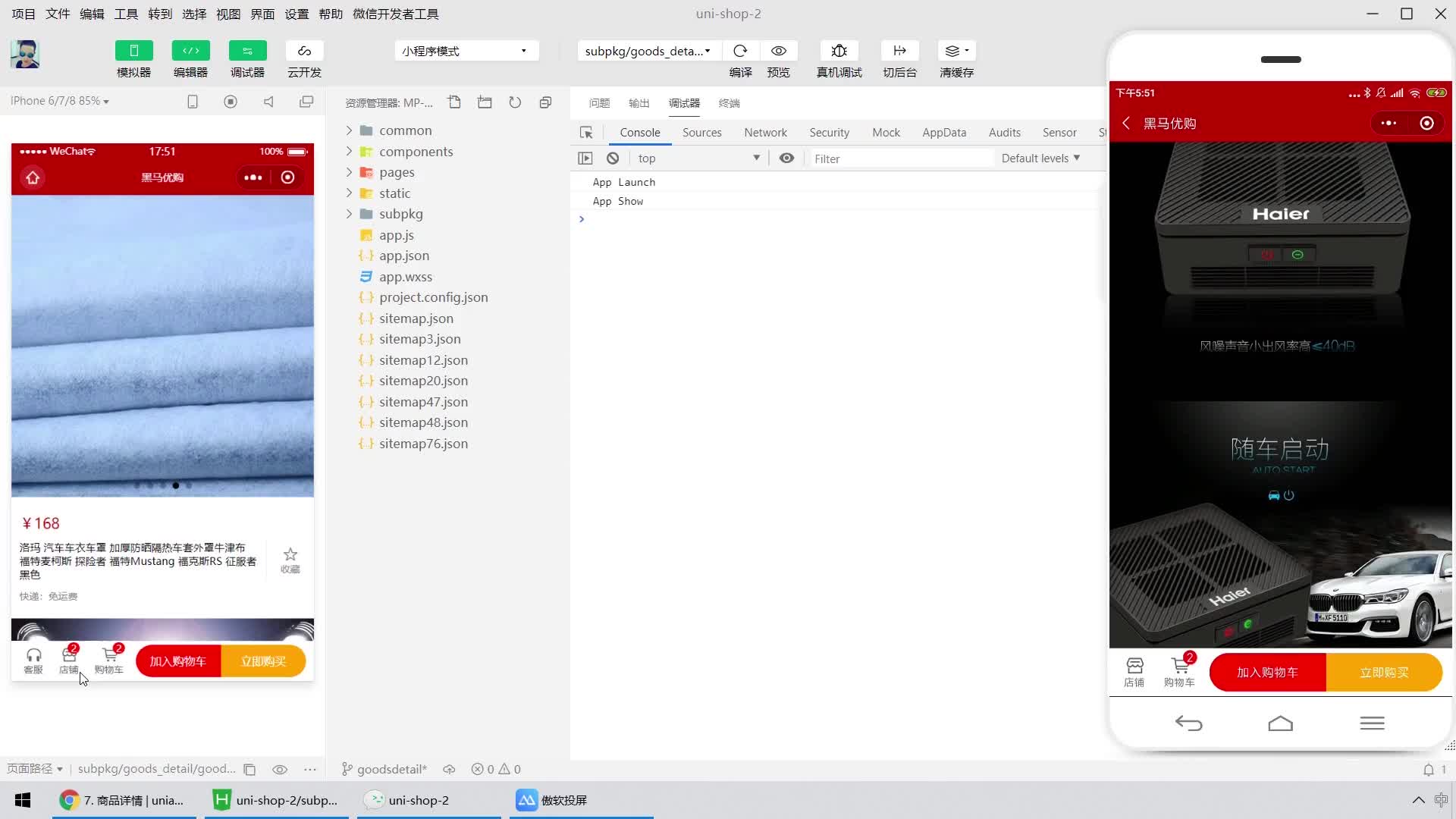Switch to the 问题 tab
Viewport: 1456px width, 819px height.
(599, 103)
